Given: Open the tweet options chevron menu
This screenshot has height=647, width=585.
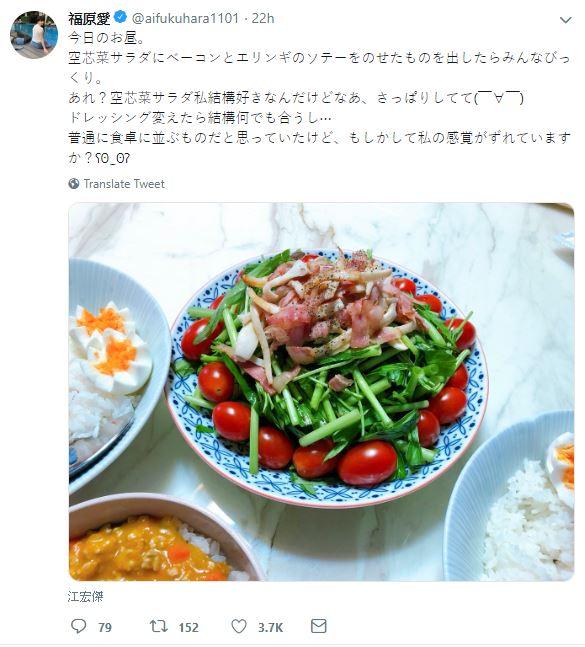Looking at the screenshot, I should [565, 20].
